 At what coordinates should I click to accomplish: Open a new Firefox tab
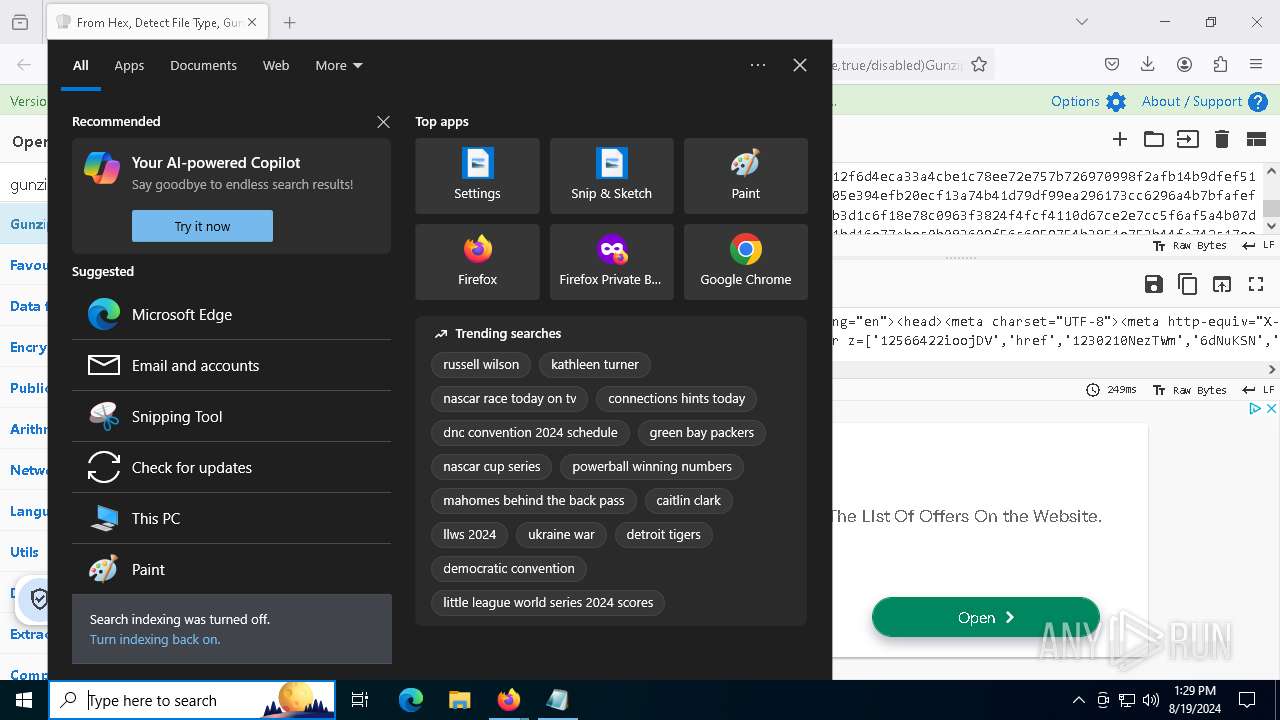pyautogui.click(x=289, y=22)
